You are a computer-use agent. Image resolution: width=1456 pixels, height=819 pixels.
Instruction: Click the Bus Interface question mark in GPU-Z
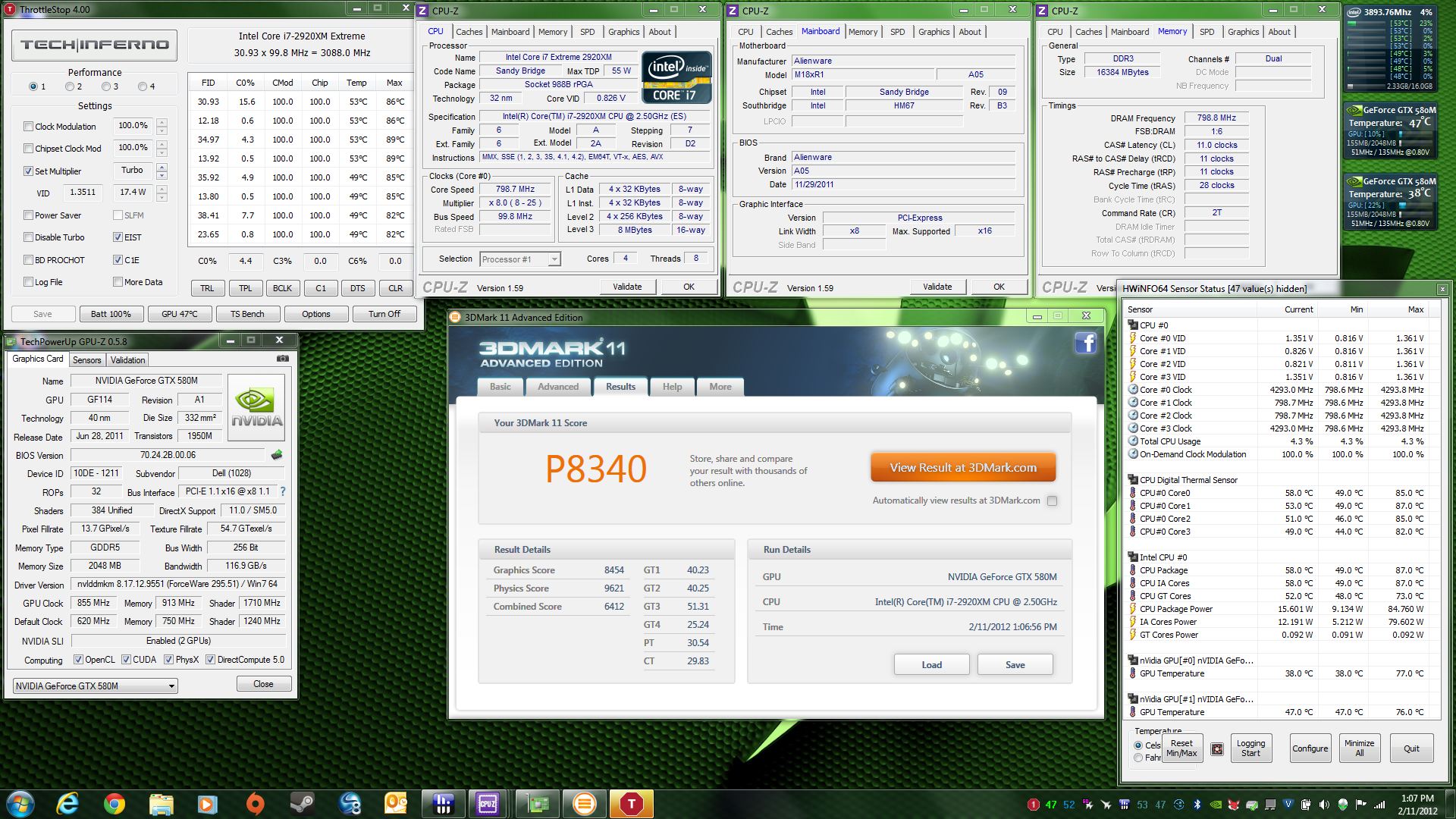283,491
